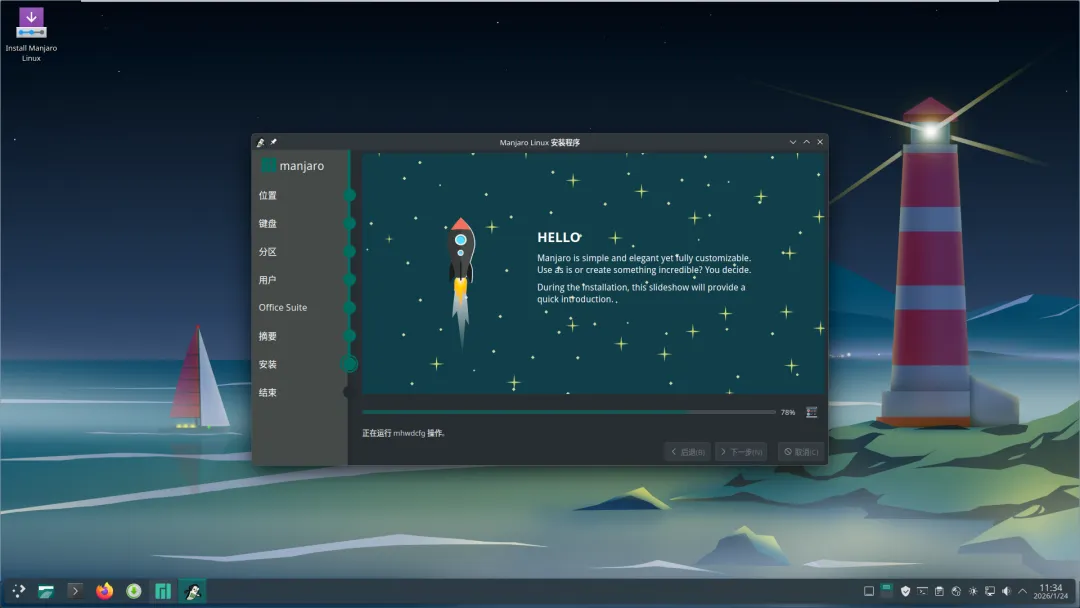Select the 结束 step in sidebar

point(268,392)
